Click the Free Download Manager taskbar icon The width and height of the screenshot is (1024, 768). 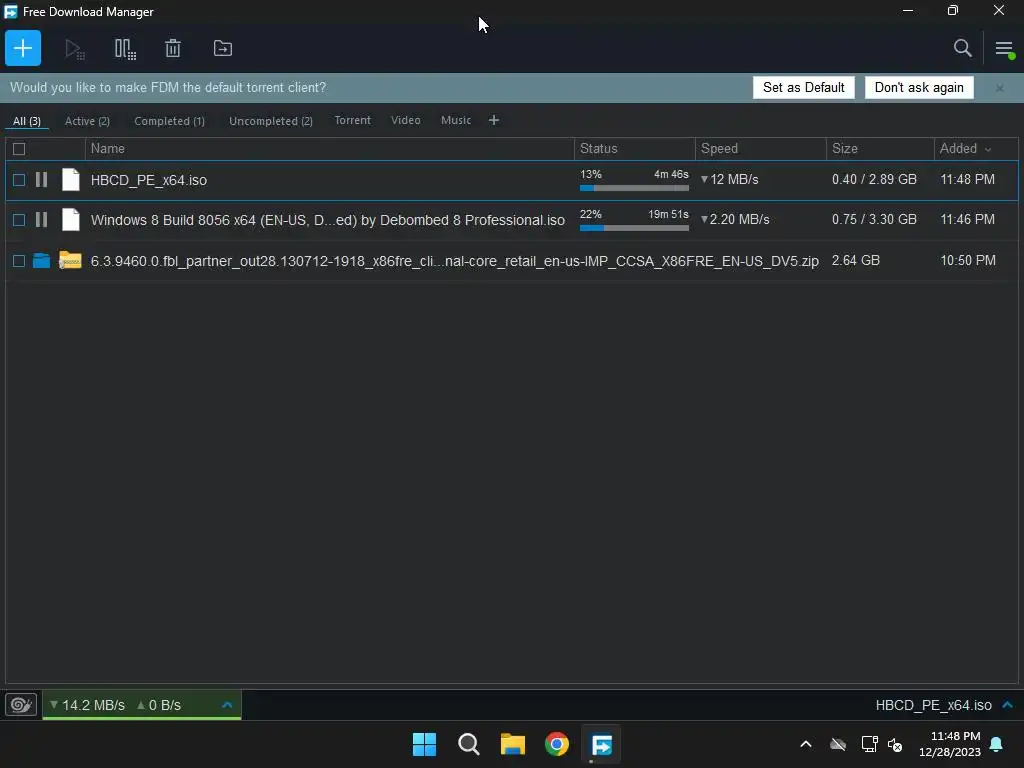[x=601, y=744]
